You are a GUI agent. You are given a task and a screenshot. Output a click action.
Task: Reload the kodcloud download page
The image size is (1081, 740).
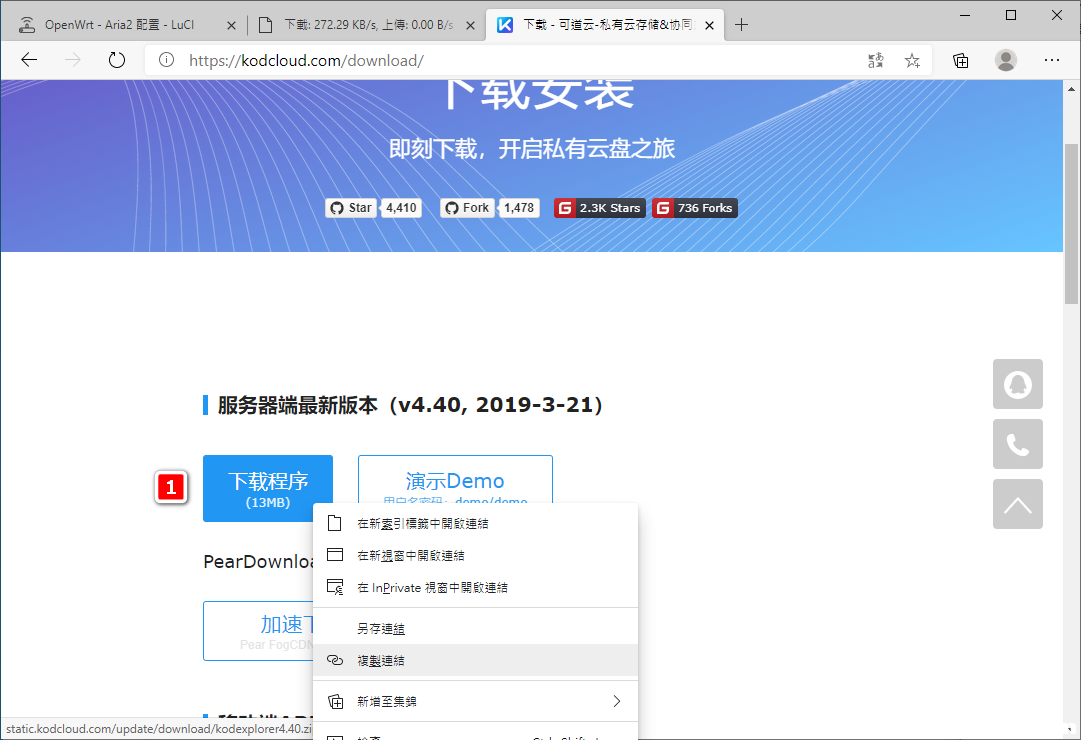117,60
